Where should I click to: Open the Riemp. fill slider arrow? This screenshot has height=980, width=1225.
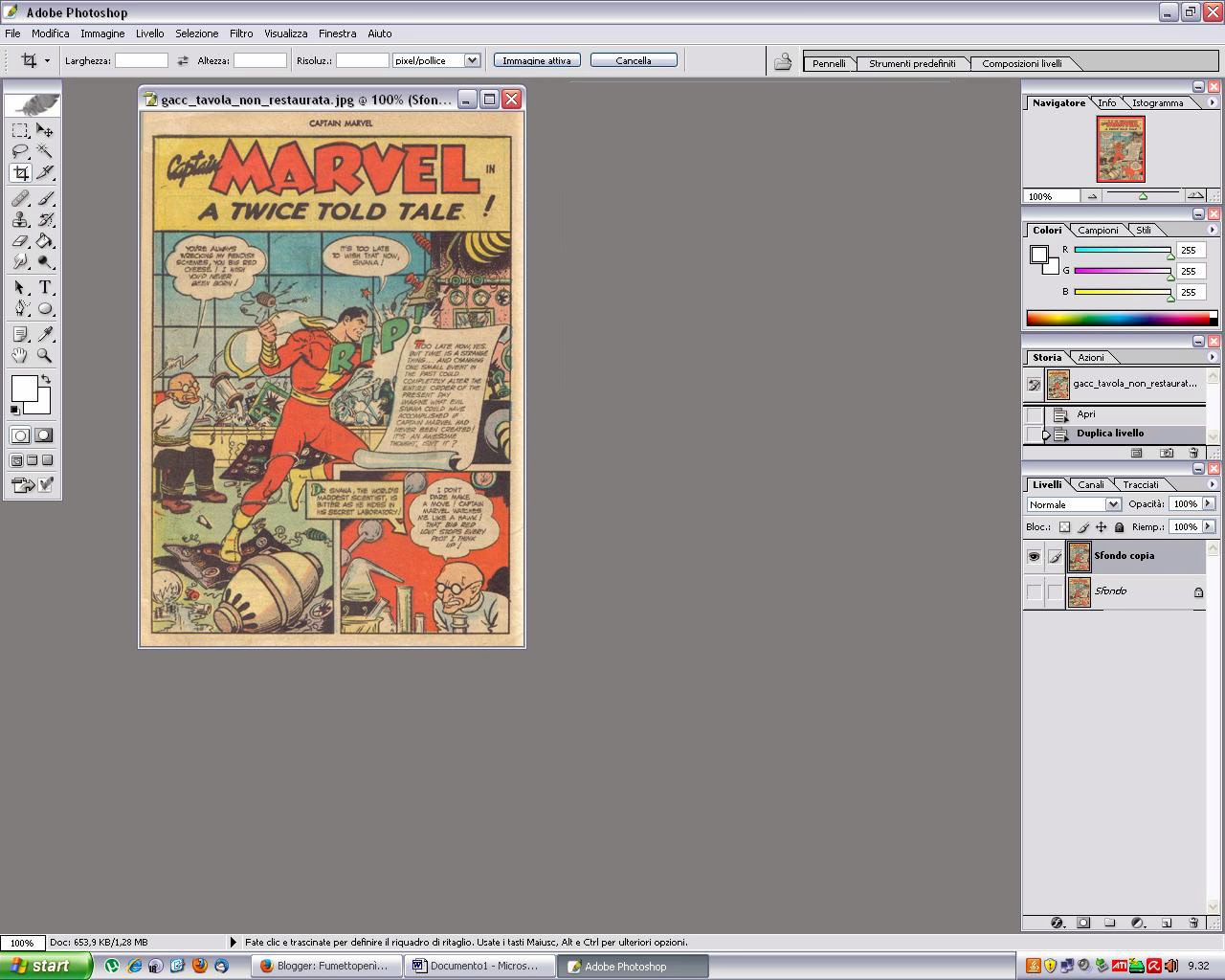pos(1208,526)
